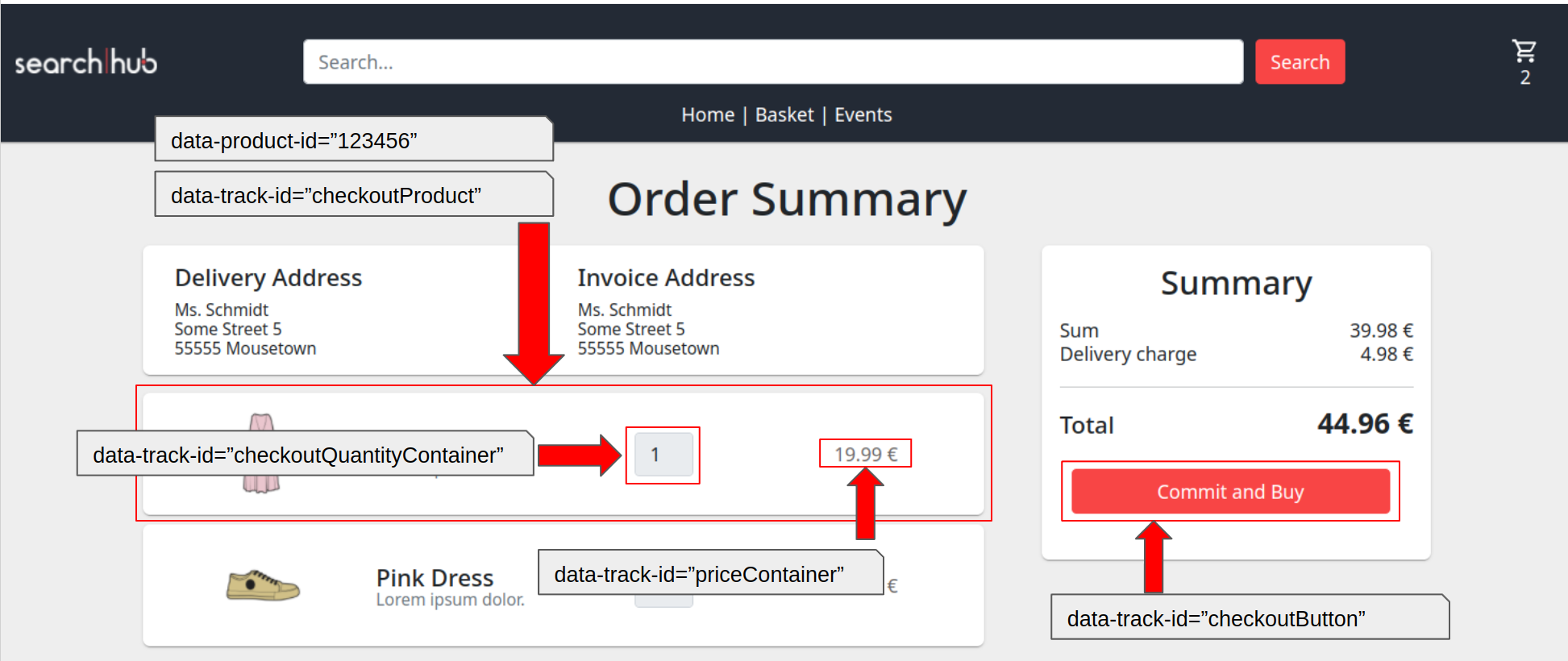Screen dimensions: 1568x661
Task: Click the quantity field showing 1
Action: (x=663, y=455)
